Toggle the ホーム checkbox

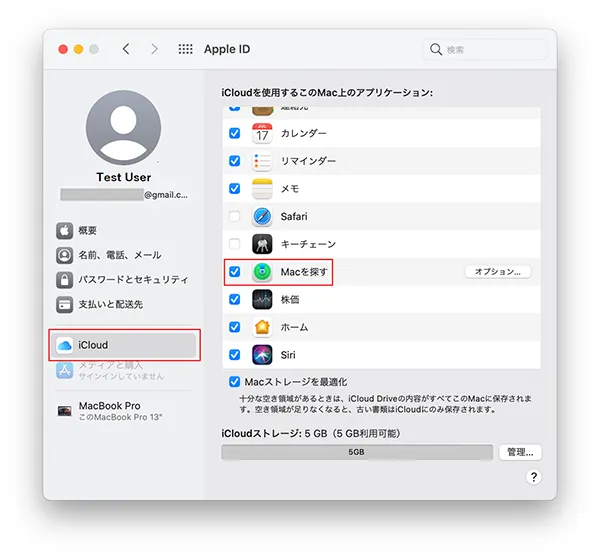coord(234,327)
